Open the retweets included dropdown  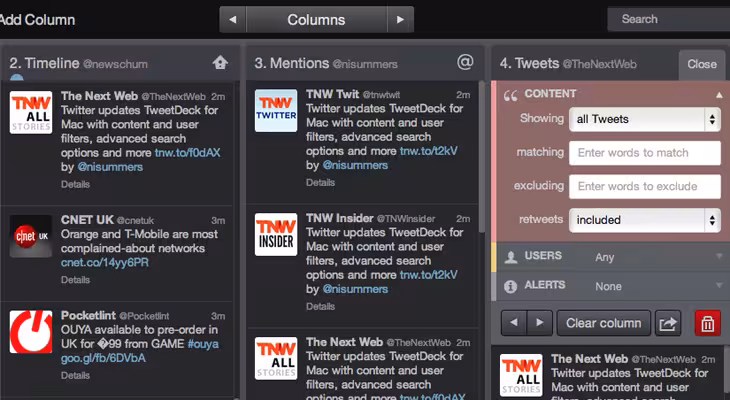[645, 220]
